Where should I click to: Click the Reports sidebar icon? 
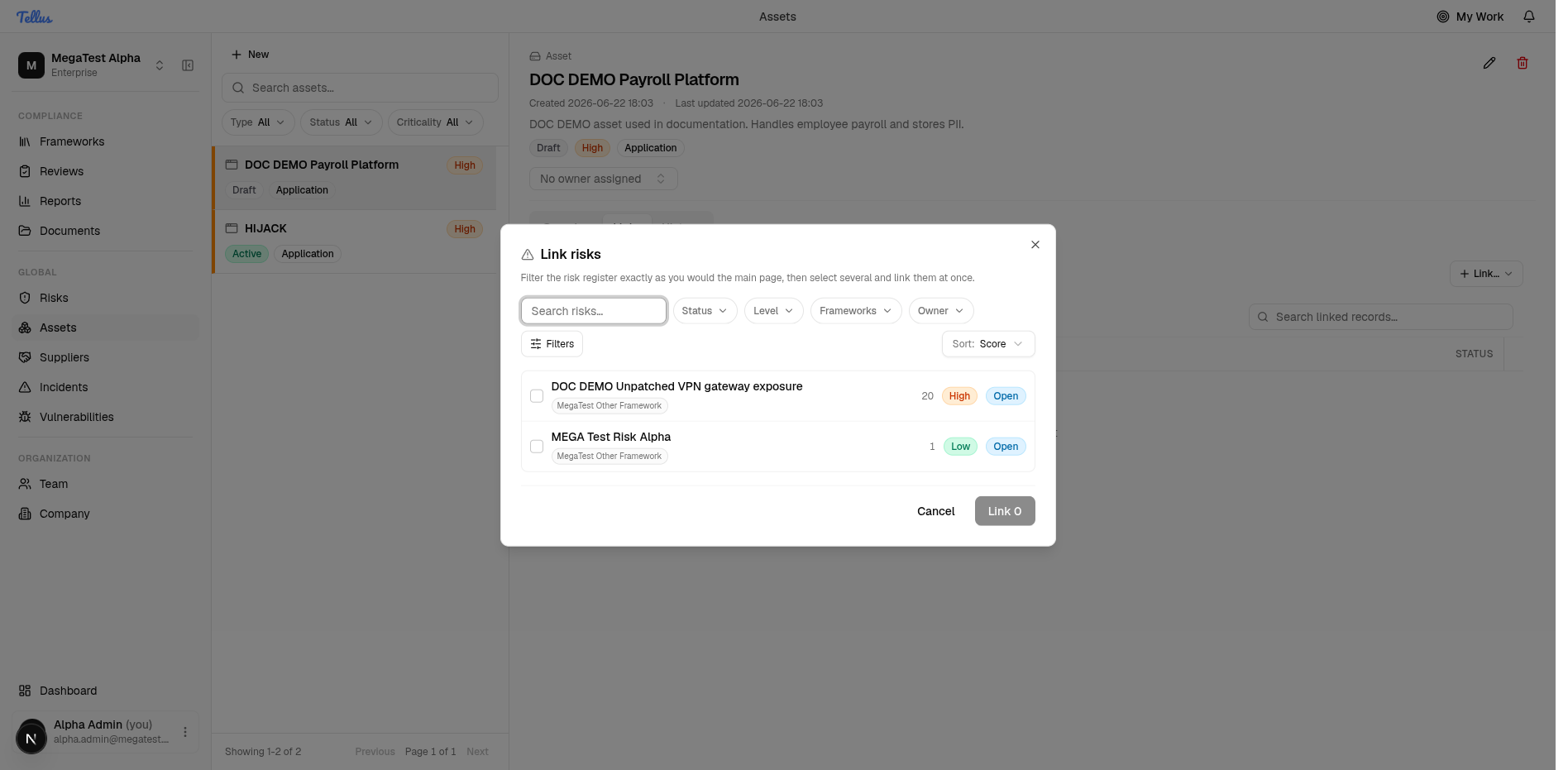[25, 201]
